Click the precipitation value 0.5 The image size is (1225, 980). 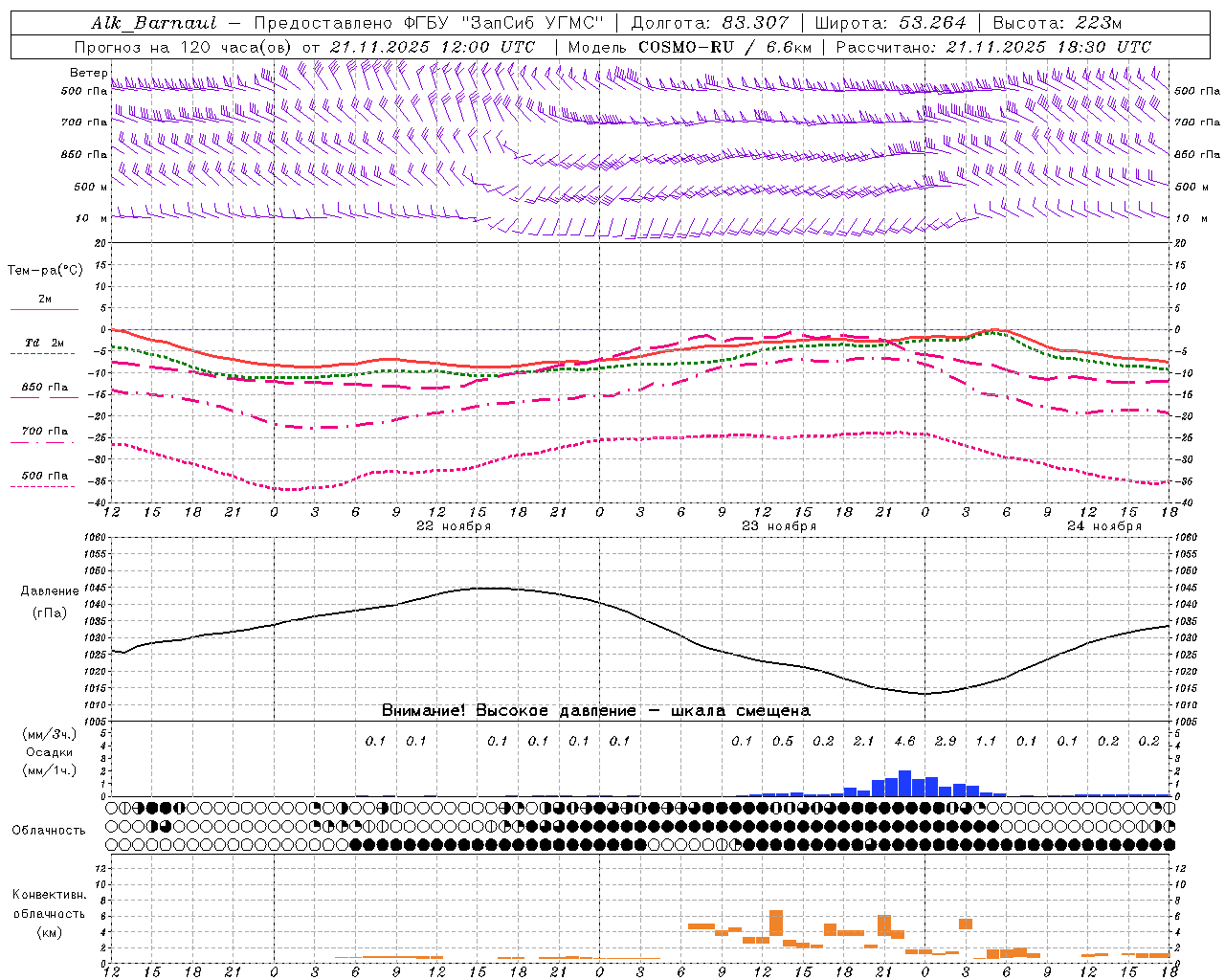tap(783, 741)
